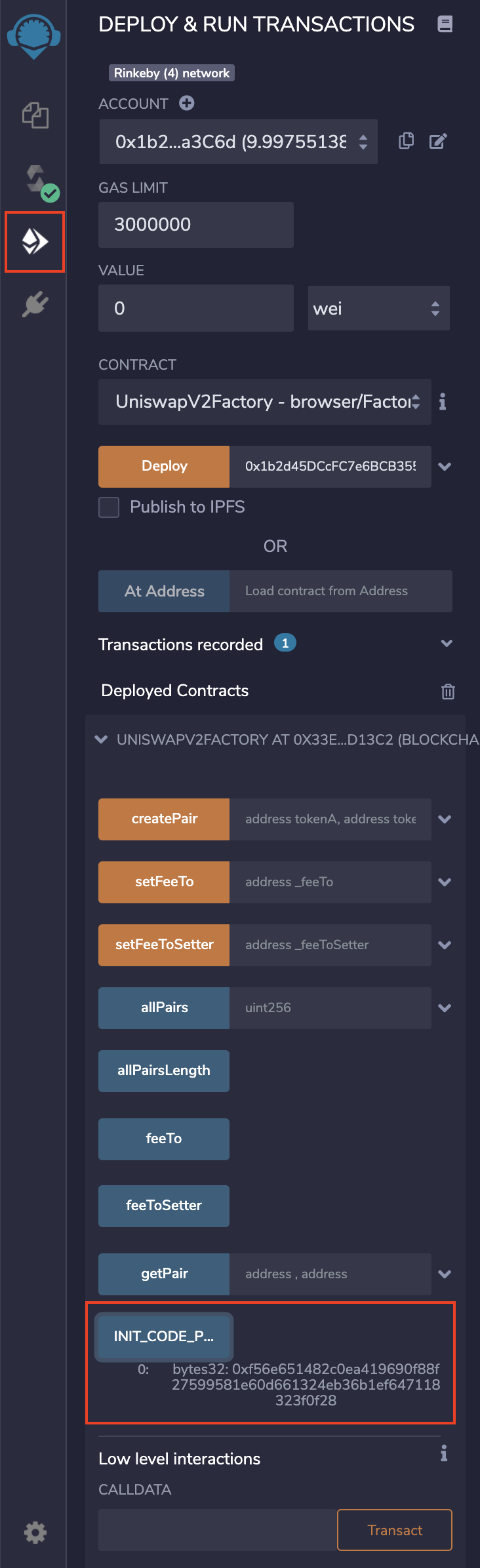Viewport: 480px width, 1568px height.
Task: Click the orange Deploy button
Action: [164, 466]
